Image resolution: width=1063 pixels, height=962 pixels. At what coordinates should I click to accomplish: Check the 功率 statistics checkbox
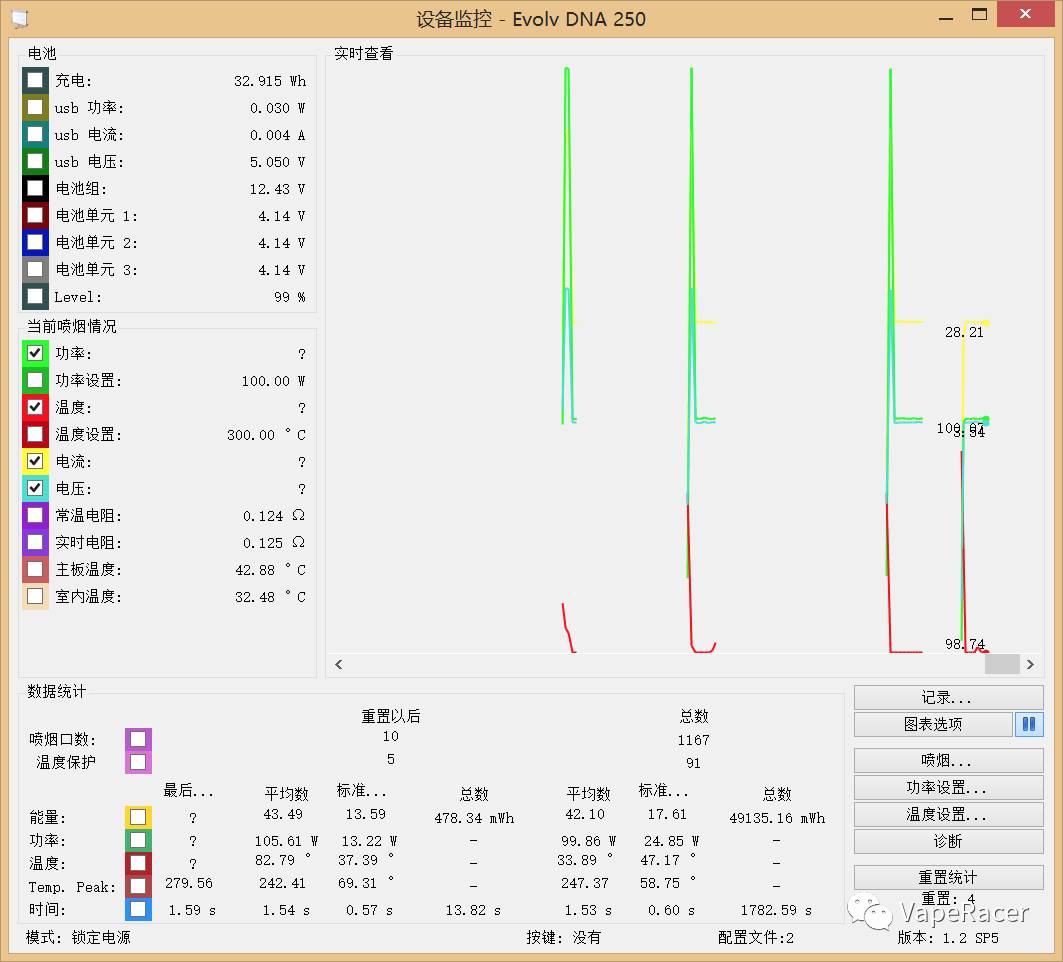click(138, 840)
